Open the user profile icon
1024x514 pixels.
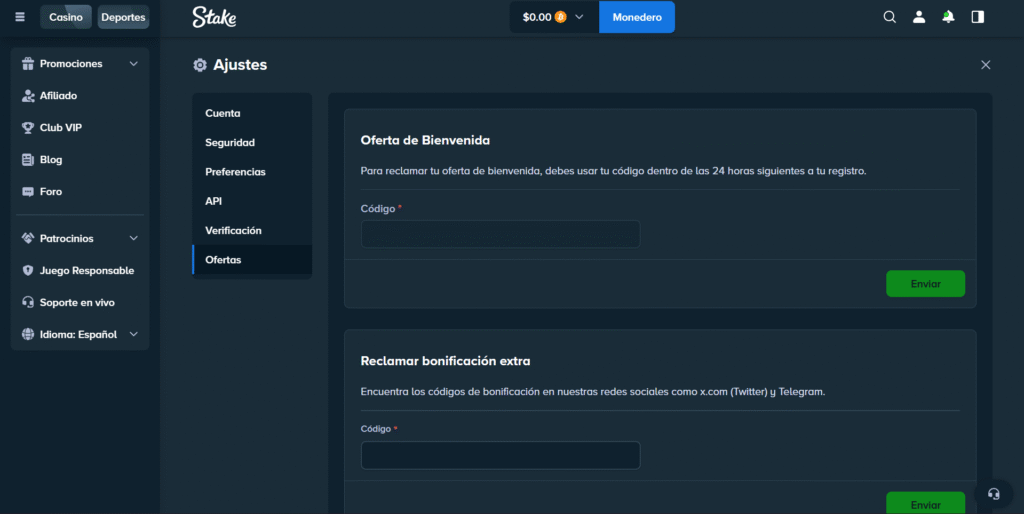coord(919,17)
